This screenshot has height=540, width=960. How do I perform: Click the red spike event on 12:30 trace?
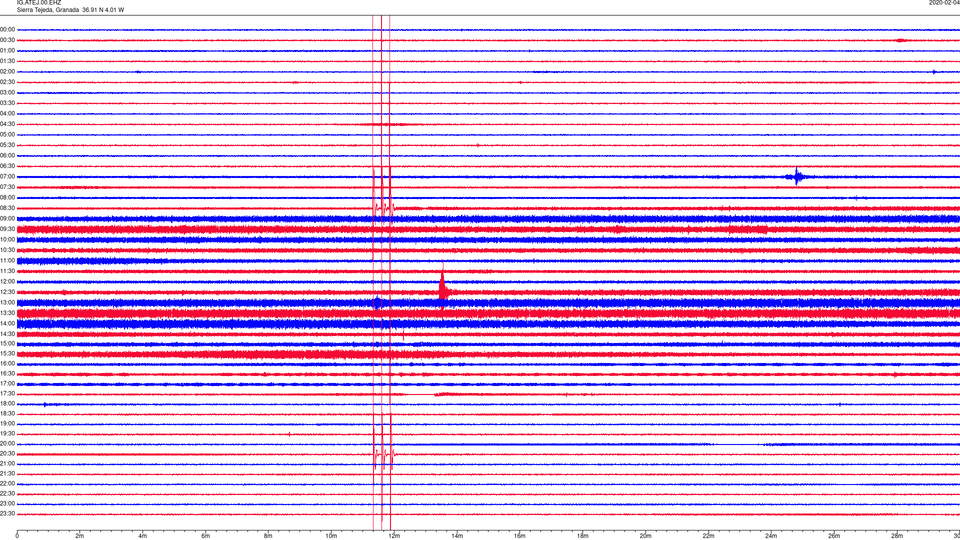(443, 288)
